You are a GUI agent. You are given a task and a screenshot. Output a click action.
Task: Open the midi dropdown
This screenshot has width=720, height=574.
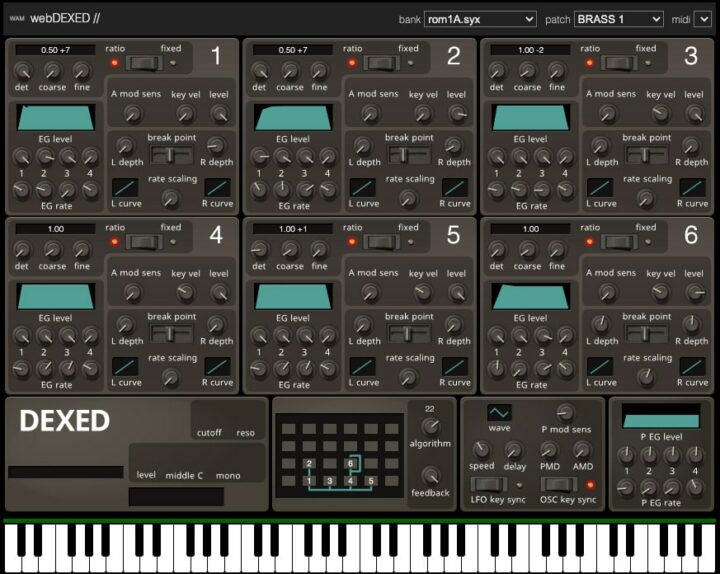[702, 19]
